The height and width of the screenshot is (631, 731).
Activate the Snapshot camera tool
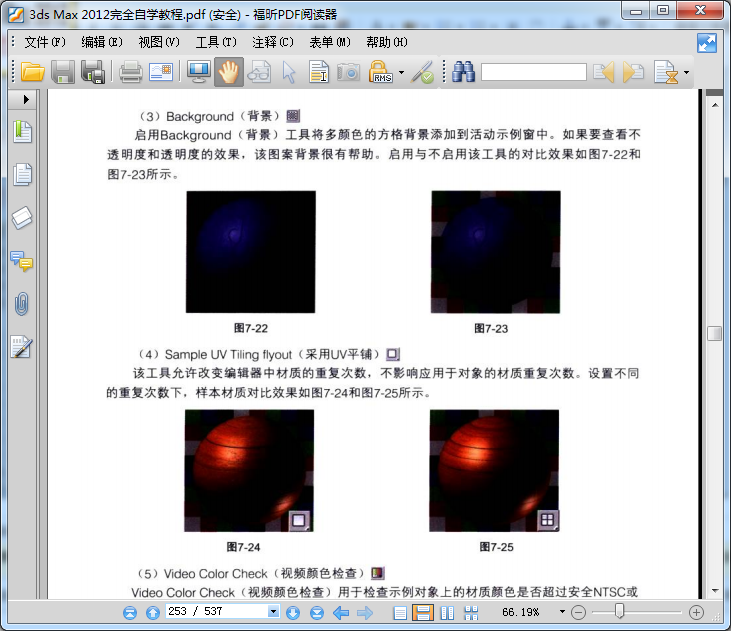[x=348, y=72]
